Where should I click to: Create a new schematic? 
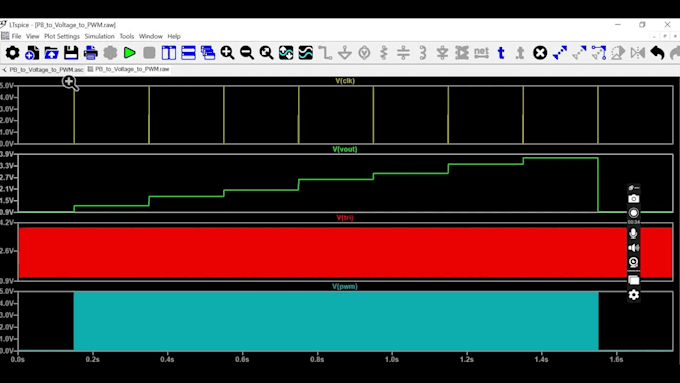tap(32, 53)
